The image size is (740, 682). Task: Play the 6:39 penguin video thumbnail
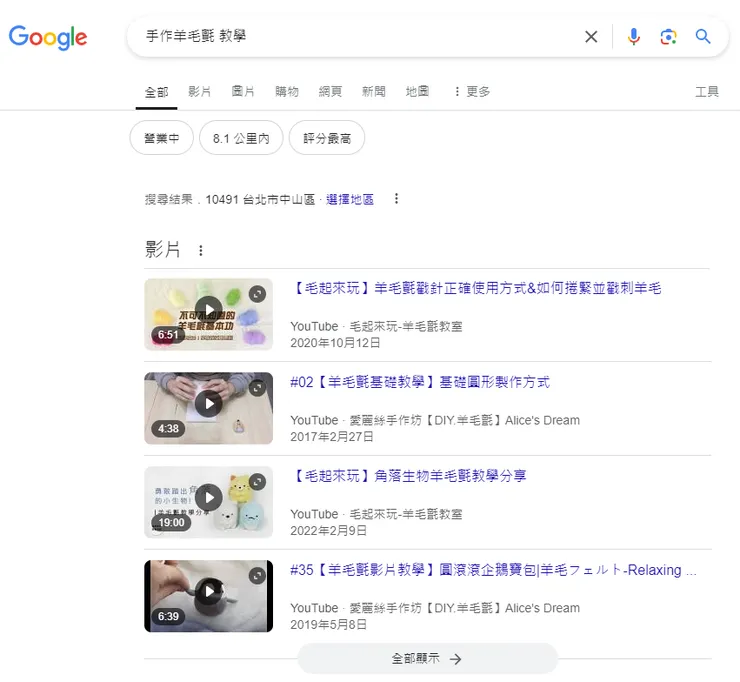[209, 596]
